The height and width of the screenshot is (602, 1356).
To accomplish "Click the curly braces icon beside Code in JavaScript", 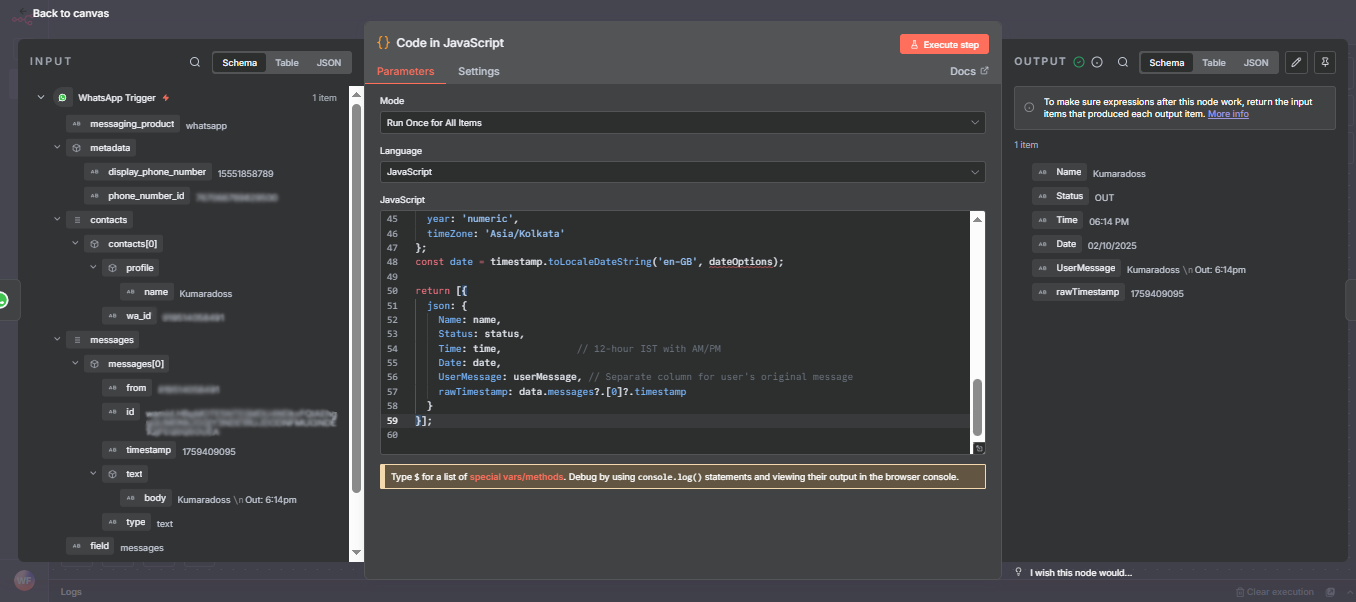I will pyautogui.click(x=385, y=43).
